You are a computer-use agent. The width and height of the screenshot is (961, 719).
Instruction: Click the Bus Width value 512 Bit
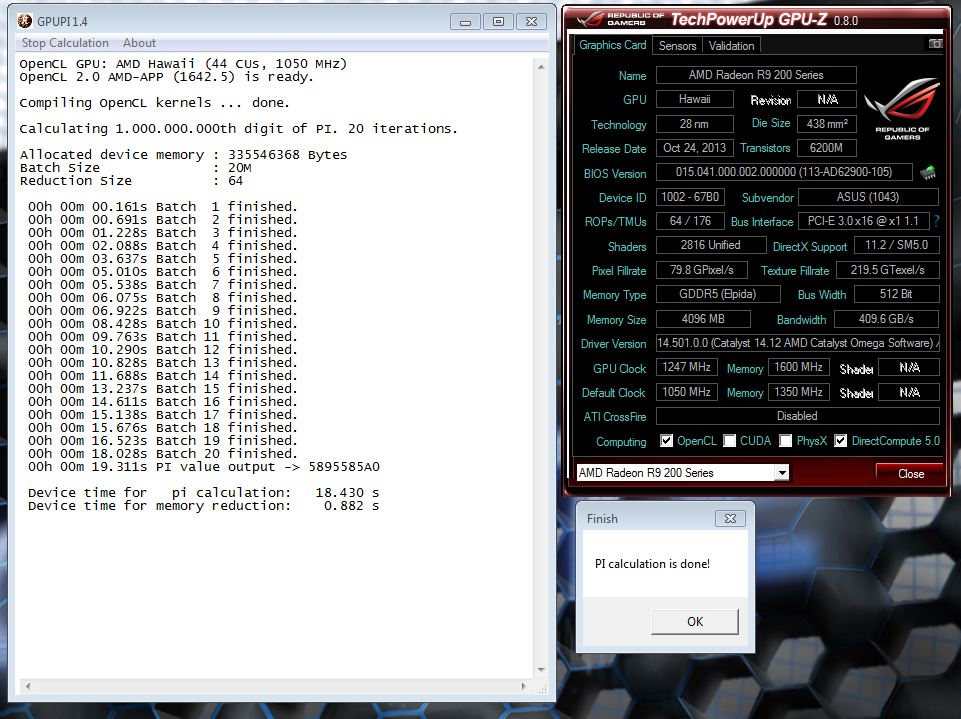click(x=896, y=294)
